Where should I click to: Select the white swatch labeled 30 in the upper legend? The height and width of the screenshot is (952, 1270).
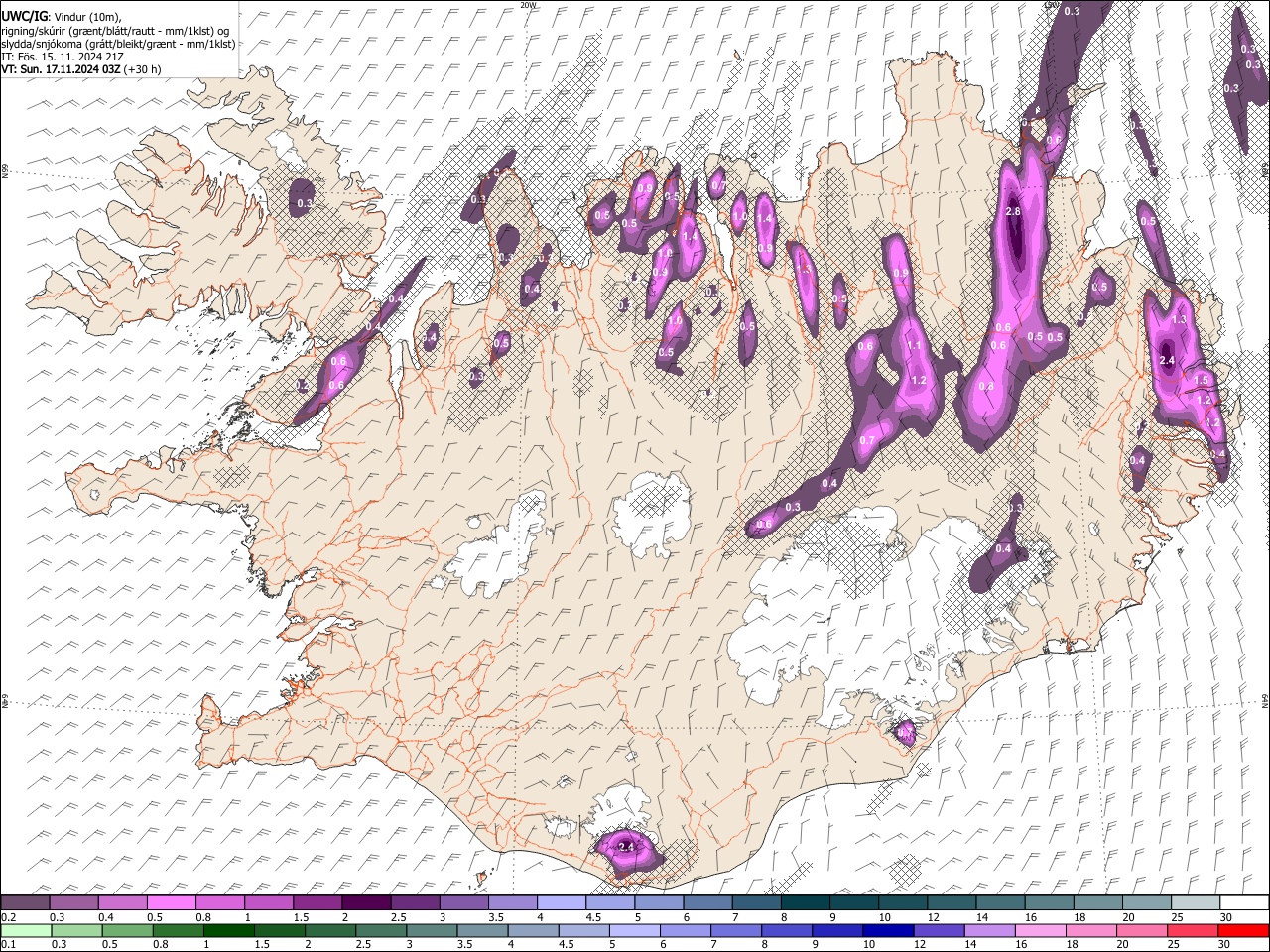click(1244, 902)
